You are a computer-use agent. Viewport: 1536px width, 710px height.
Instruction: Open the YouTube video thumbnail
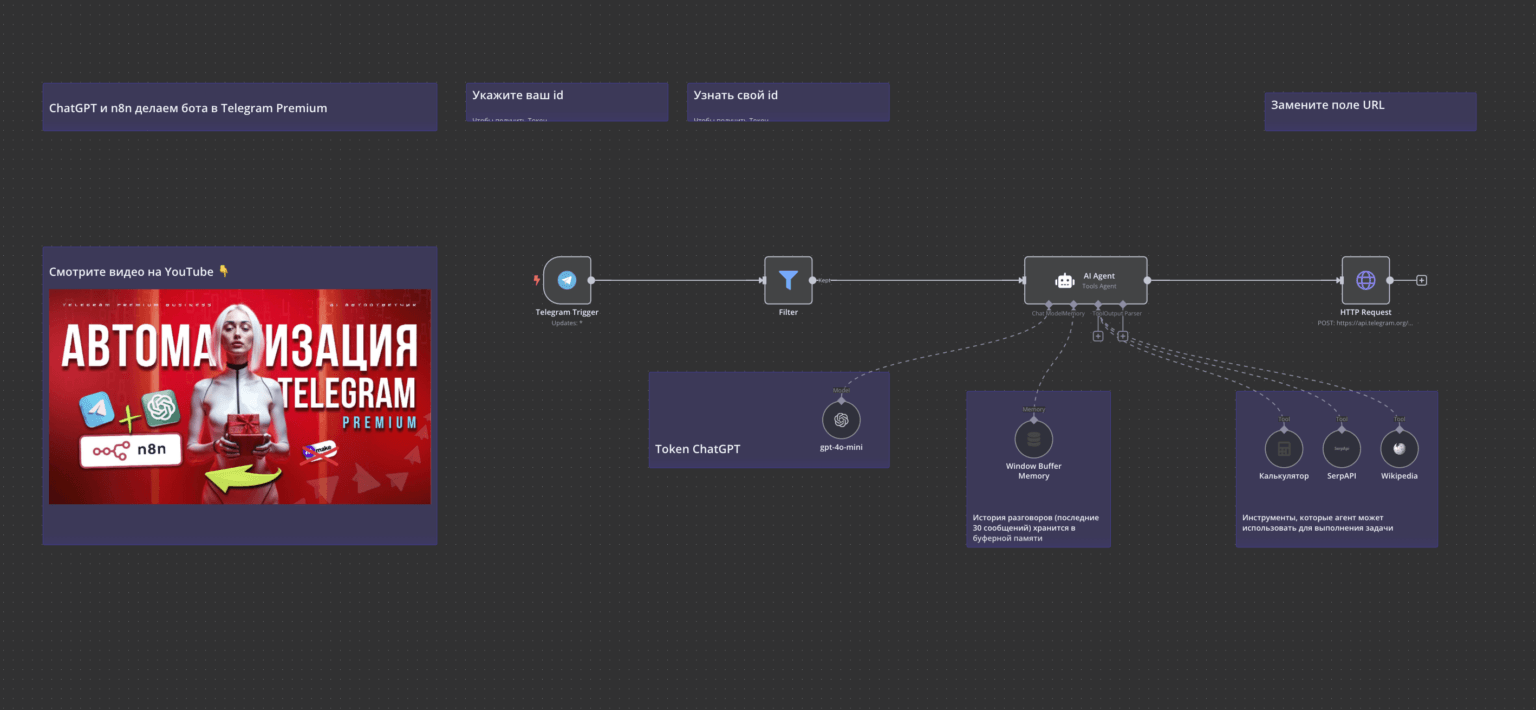point(240,396)
